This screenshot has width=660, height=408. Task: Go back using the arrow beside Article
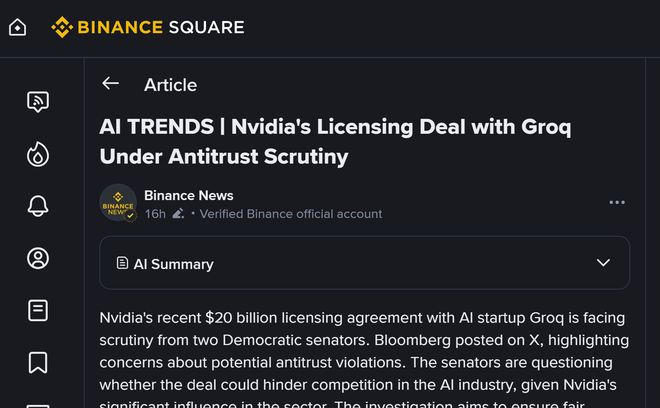point(110,84)
